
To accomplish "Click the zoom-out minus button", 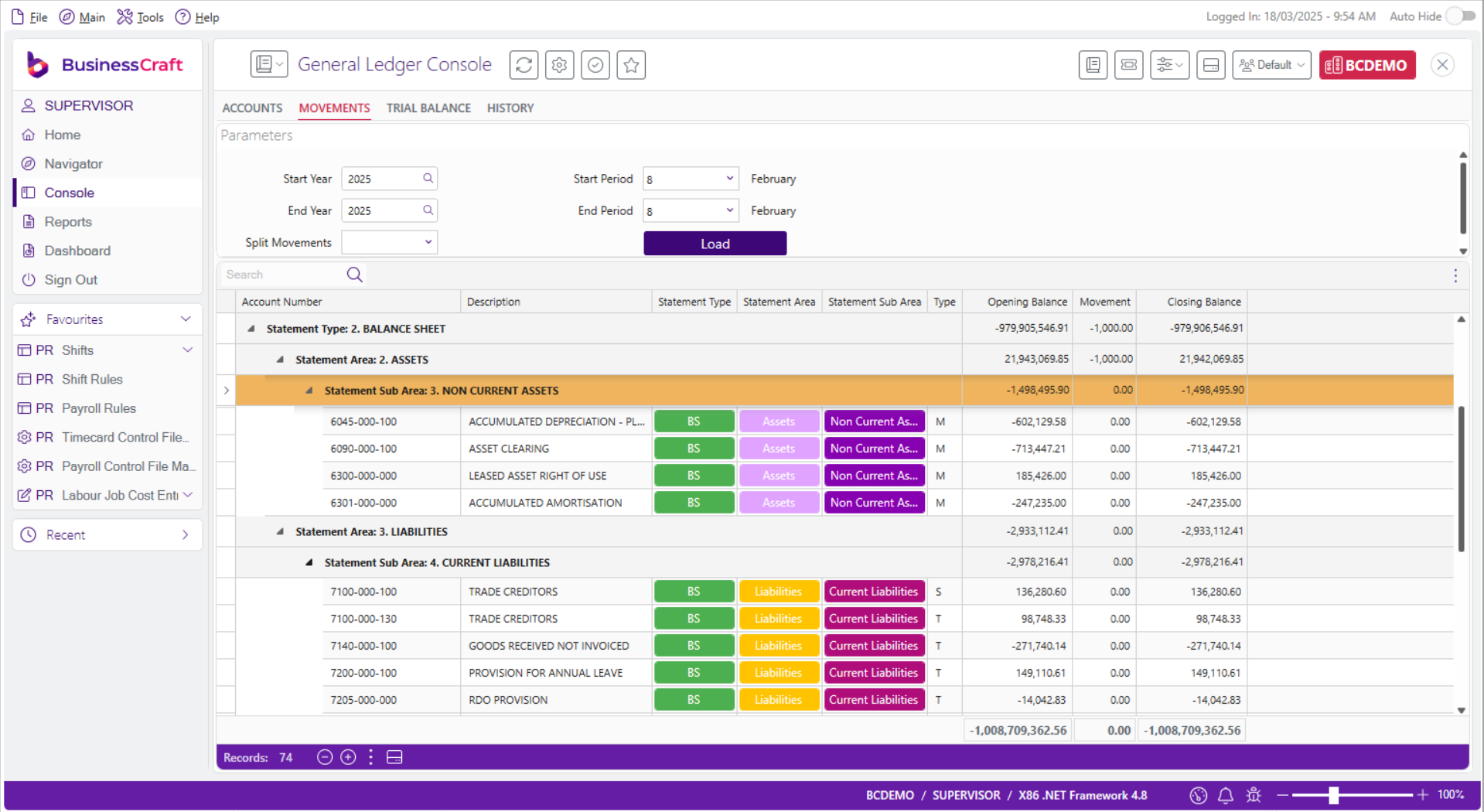I will (x=1283, y=795).
